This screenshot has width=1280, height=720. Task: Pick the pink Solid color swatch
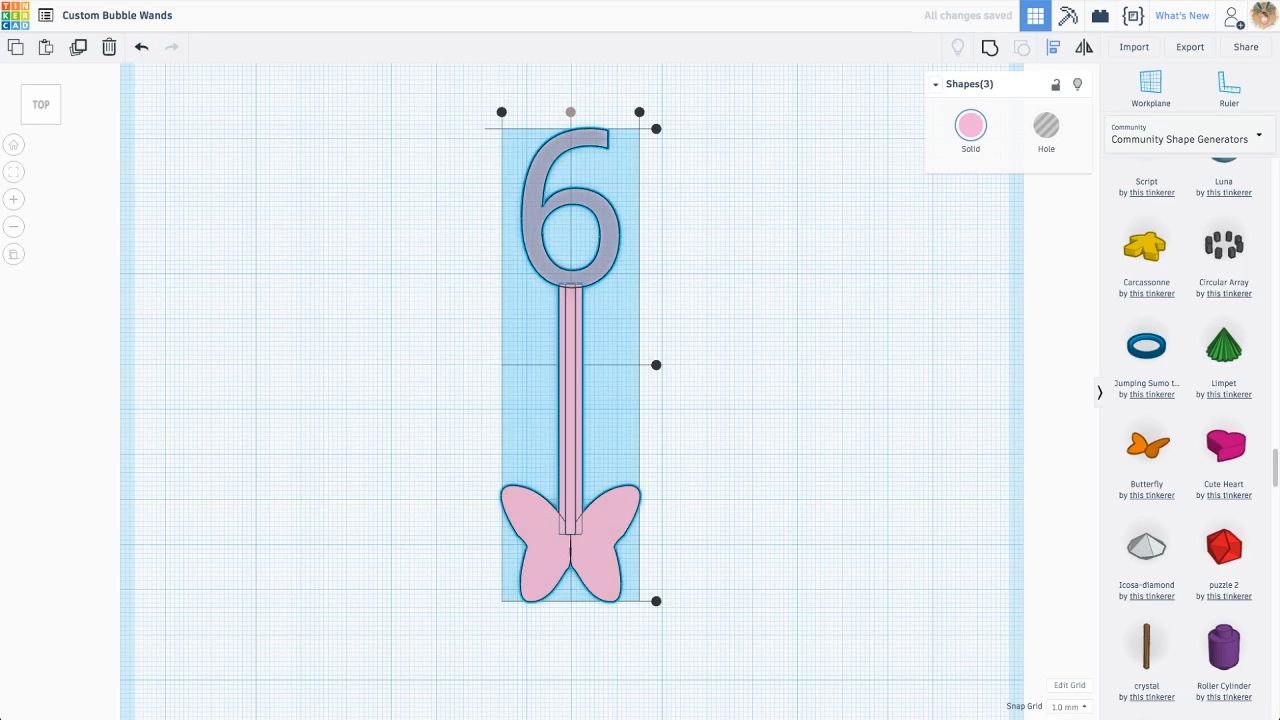point(970,125)
